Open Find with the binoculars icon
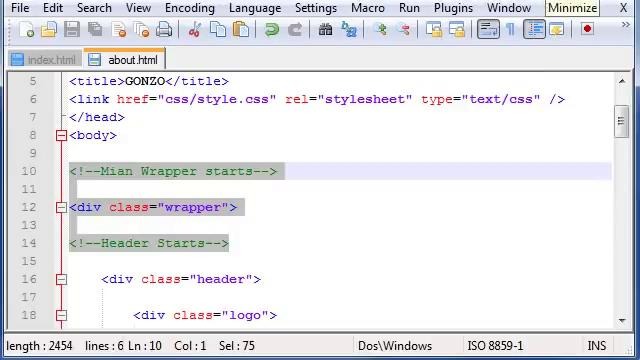This screenshot has height=360, width=640. [x=325, y=29]
